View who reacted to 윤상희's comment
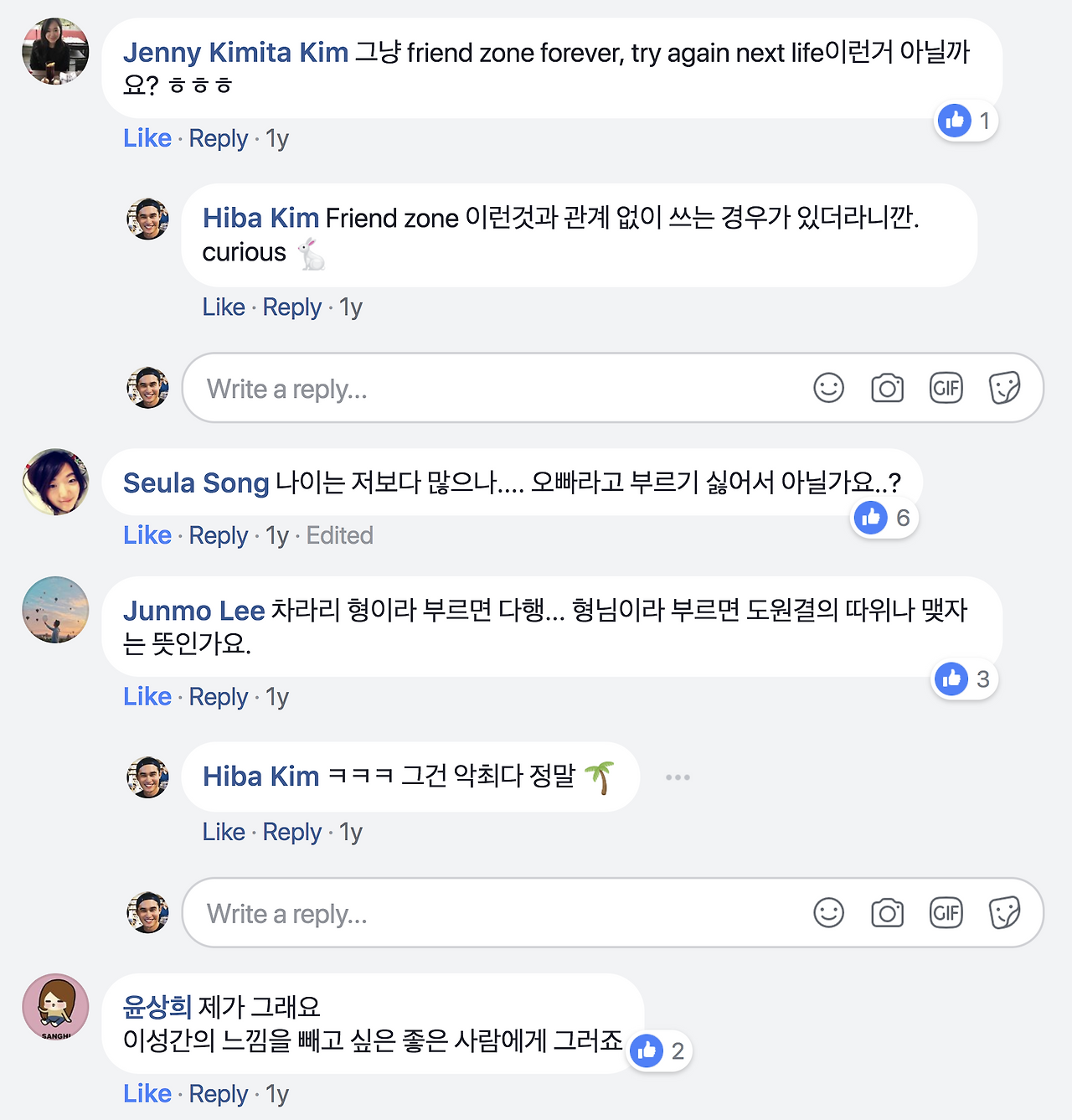Screen dimensions: 1072x1120 coord(658,1050)
